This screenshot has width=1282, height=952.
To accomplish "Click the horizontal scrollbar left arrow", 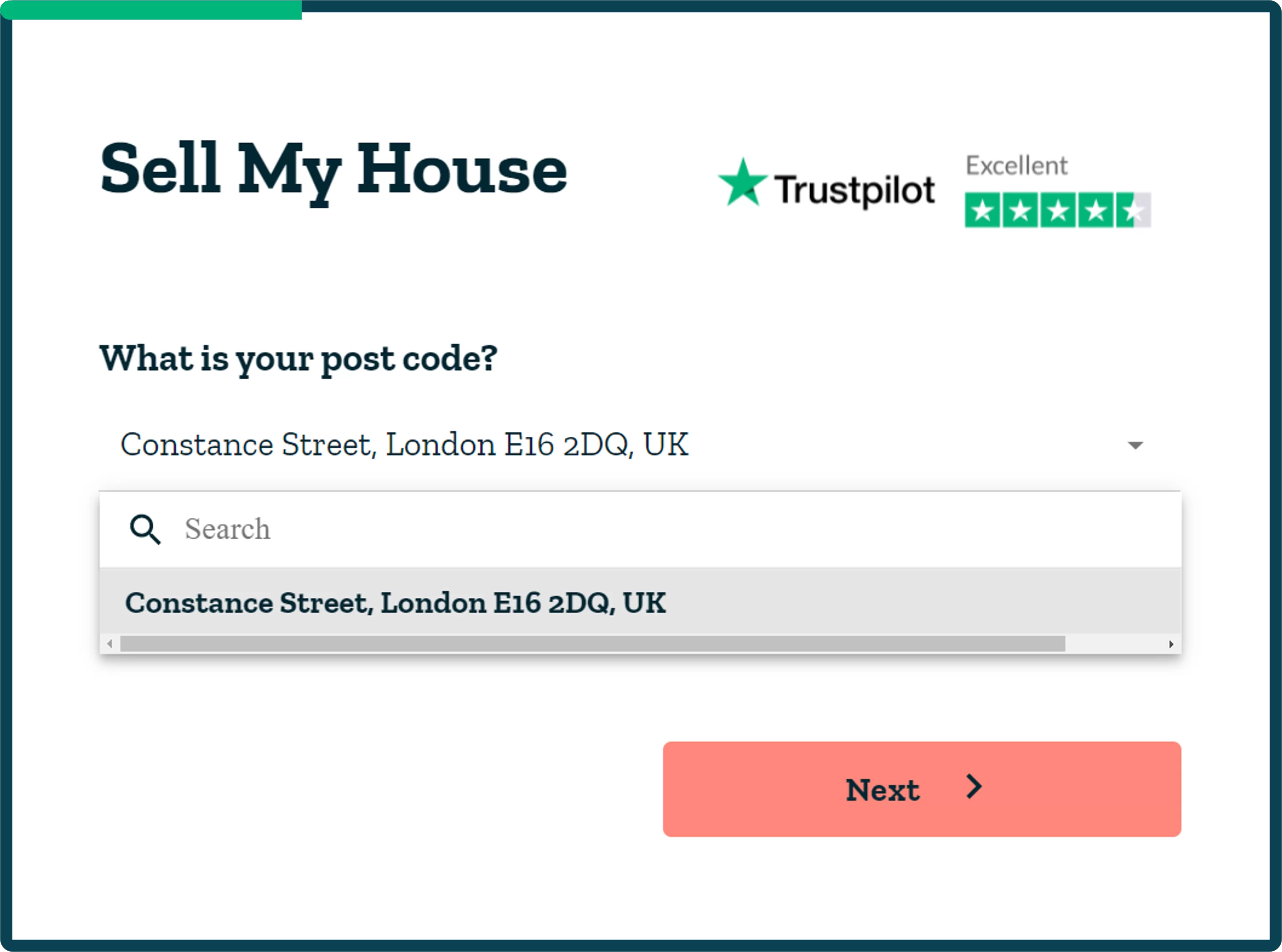I will pos(110,644).
